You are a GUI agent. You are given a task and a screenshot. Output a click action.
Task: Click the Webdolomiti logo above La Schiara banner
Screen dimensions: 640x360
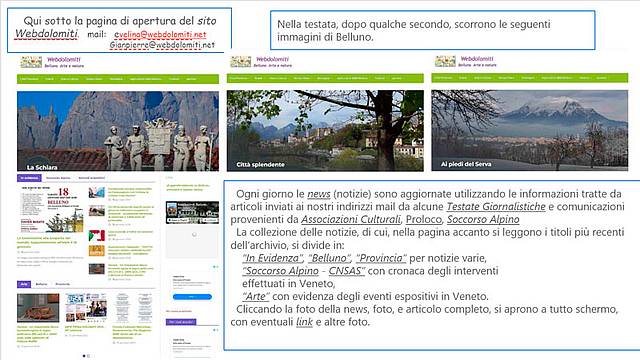tap(52, 62)
